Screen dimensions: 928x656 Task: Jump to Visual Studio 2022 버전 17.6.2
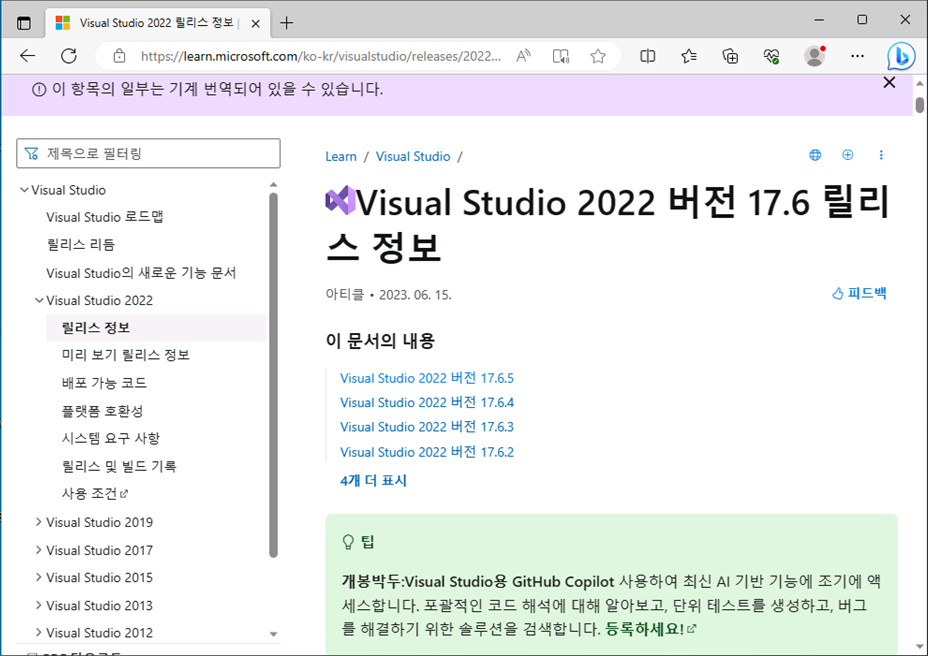click(x=427, y=452)
